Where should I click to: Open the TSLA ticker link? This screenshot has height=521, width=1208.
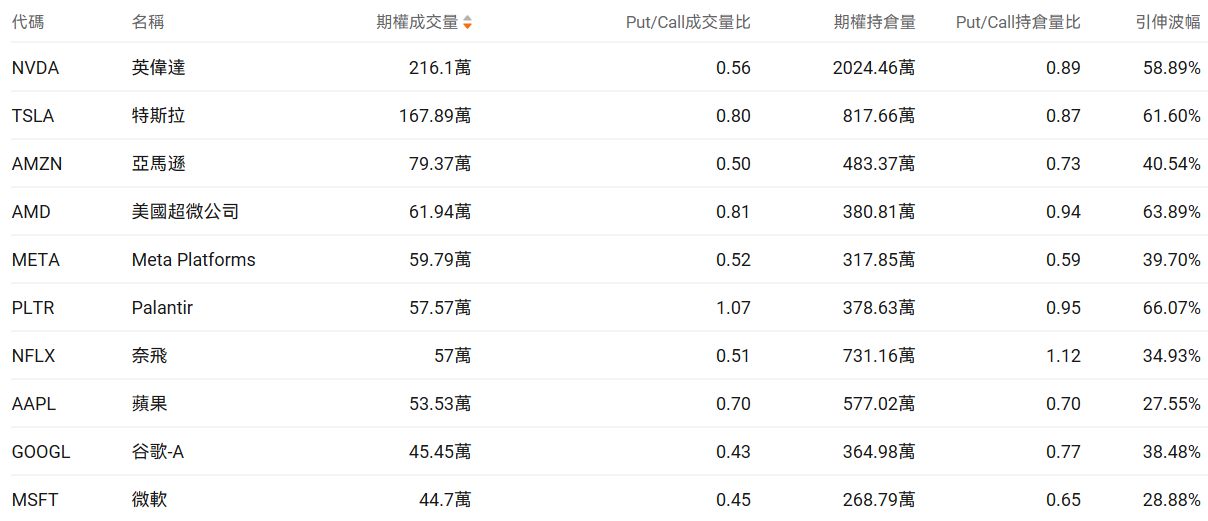[x=33, y=116]
